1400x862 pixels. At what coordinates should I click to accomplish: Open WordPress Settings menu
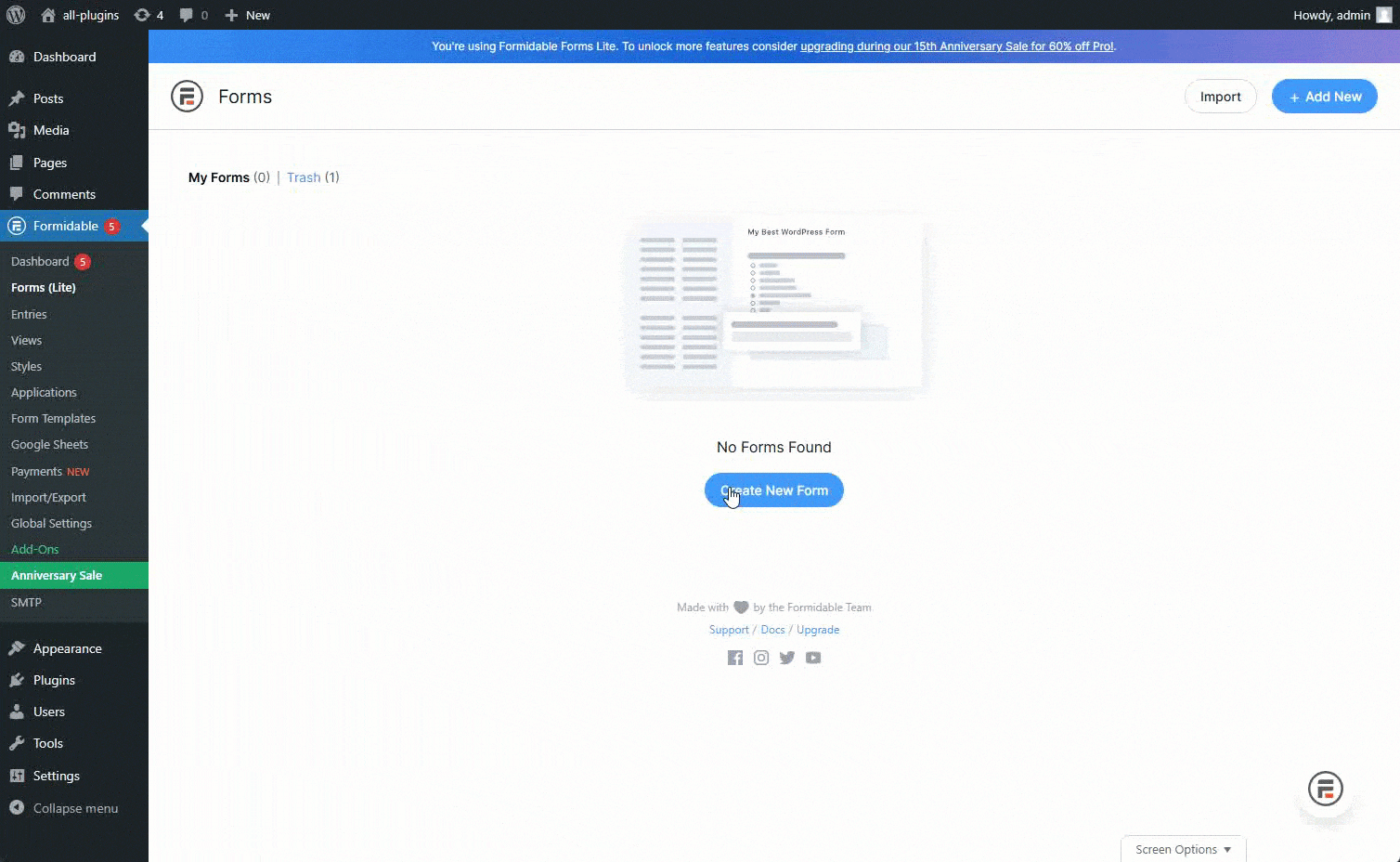pyautogui.click(x=74, y=776)
